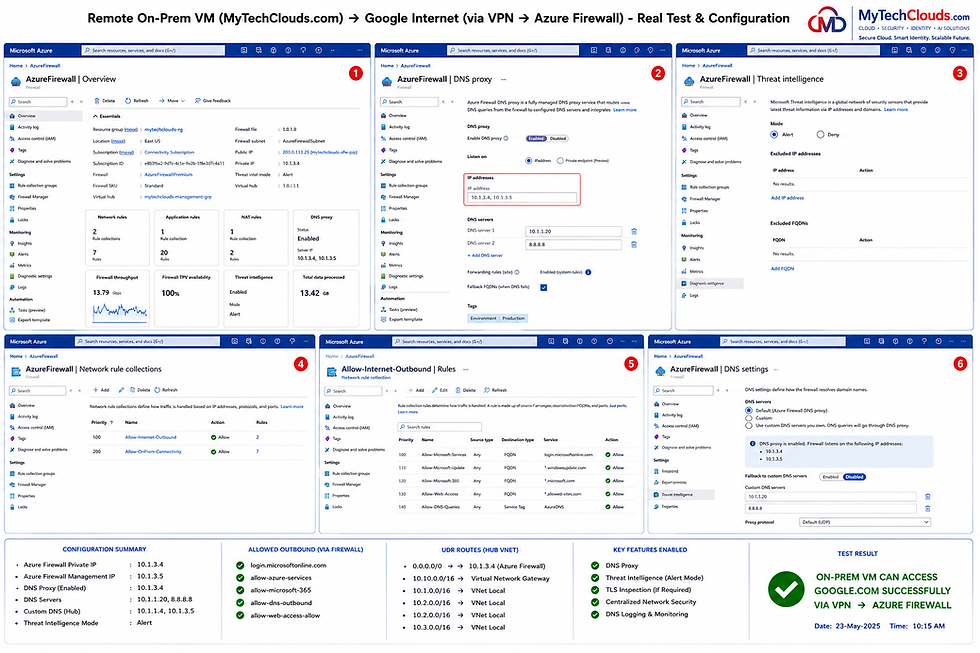Screen dimensions: 980x653
Task: Click blue info icon beside Enabled (system rules)
Action: tap(588, 272)
